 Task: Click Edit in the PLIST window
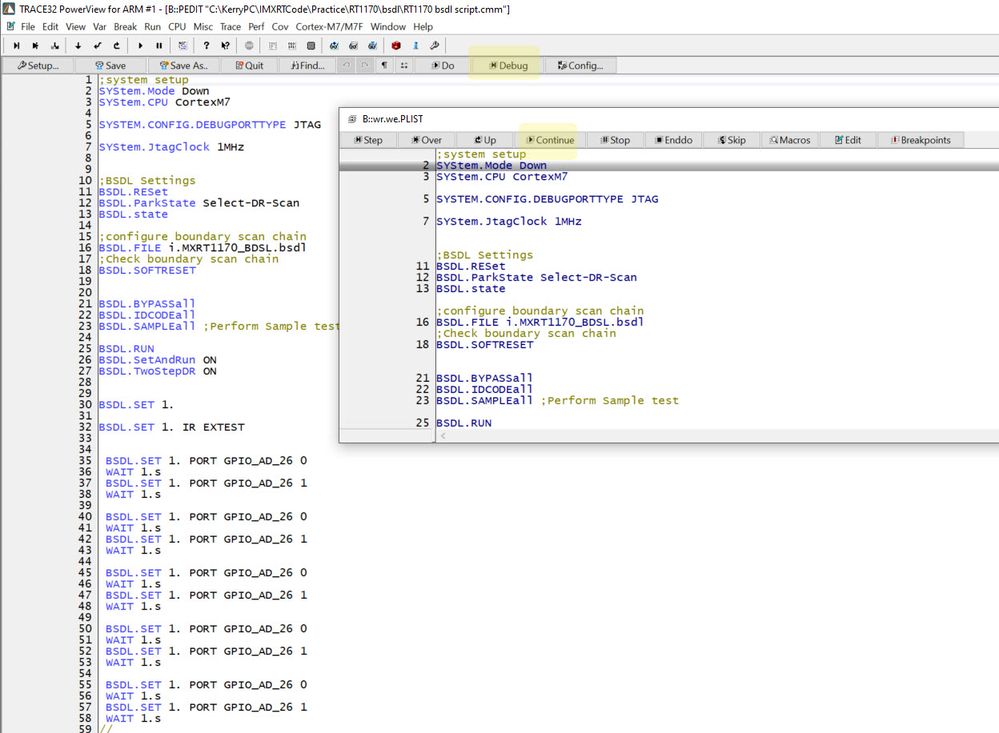click(x=848, y=140)
